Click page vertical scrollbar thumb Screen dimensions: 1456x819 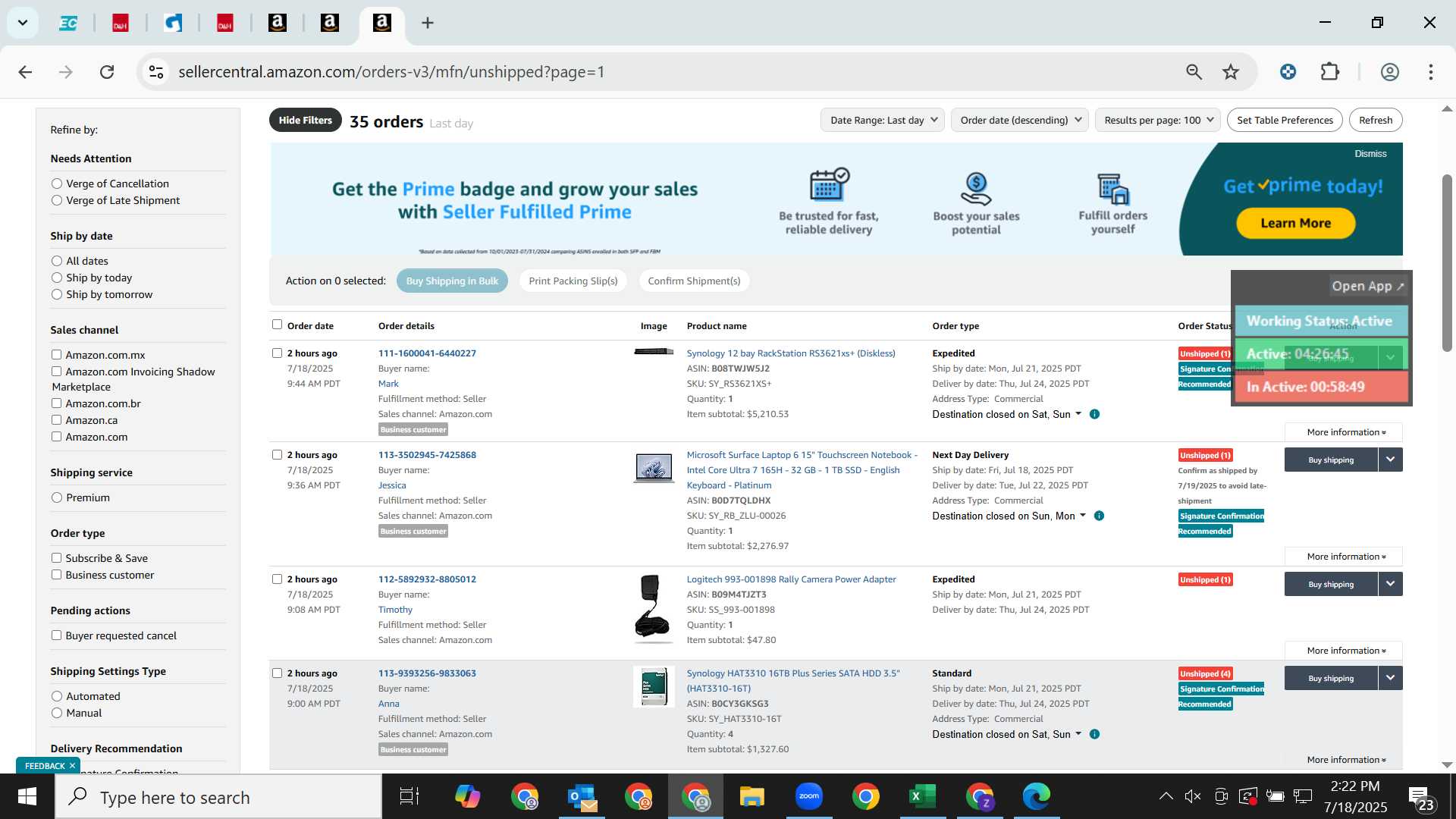coord(1447,263)
